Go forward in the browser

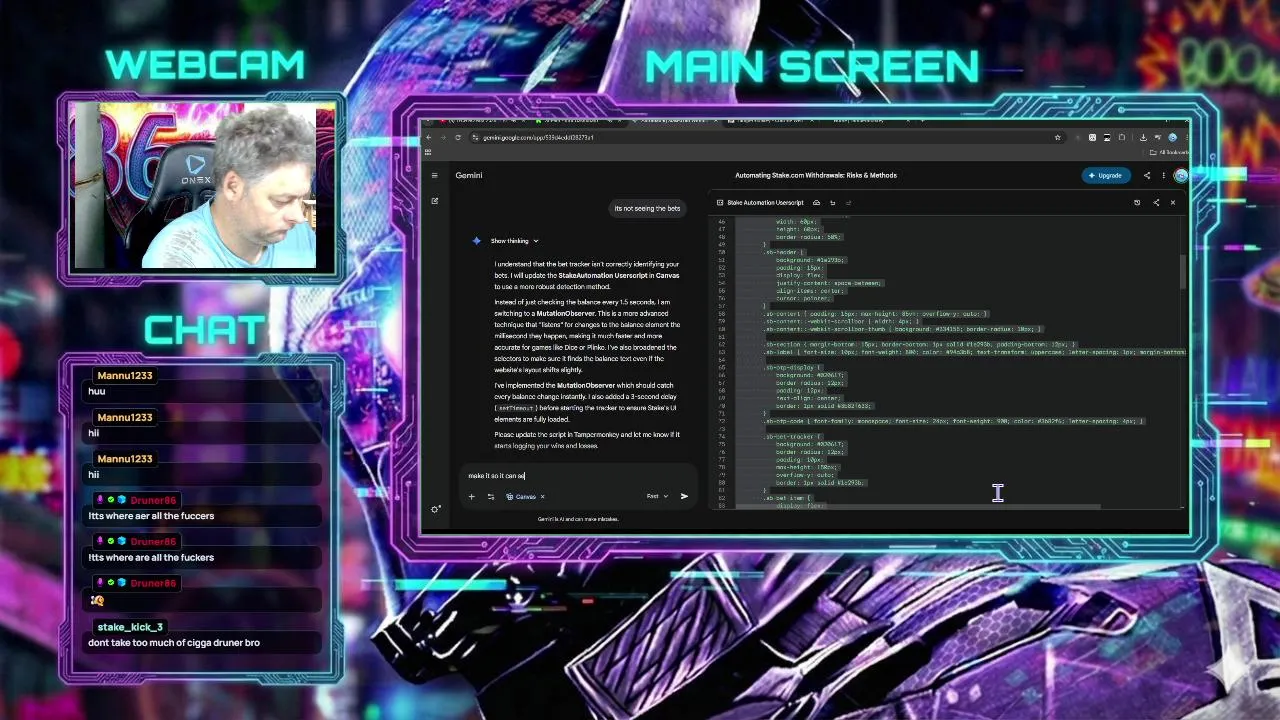tap(443, 137)
